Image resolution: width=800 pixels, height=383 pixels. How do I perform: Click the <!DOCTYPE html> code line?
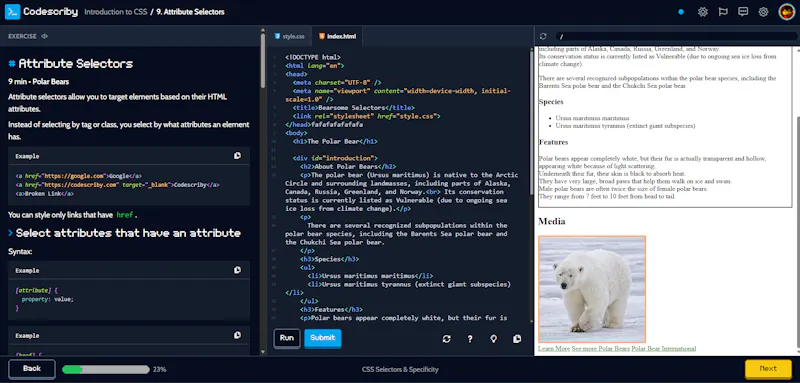(313, 58)
